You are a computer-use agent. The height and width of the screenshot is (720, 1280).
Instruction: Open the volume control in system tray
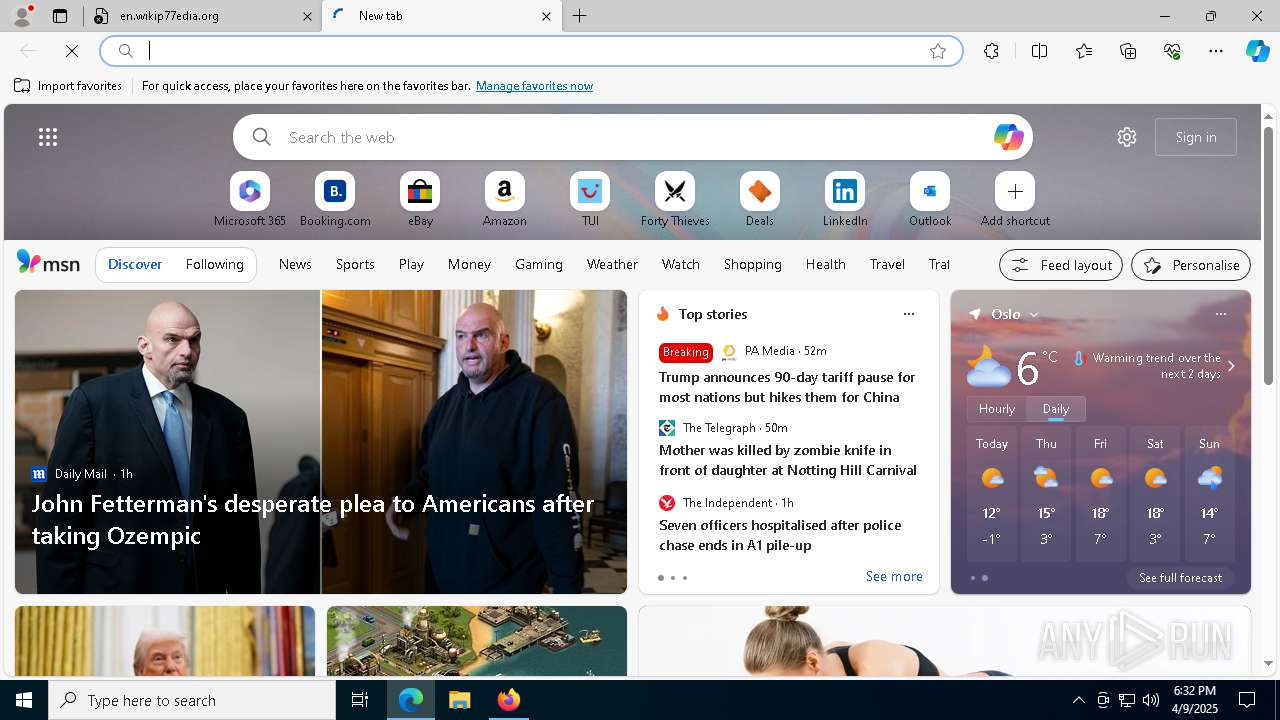coord(1151,700)
